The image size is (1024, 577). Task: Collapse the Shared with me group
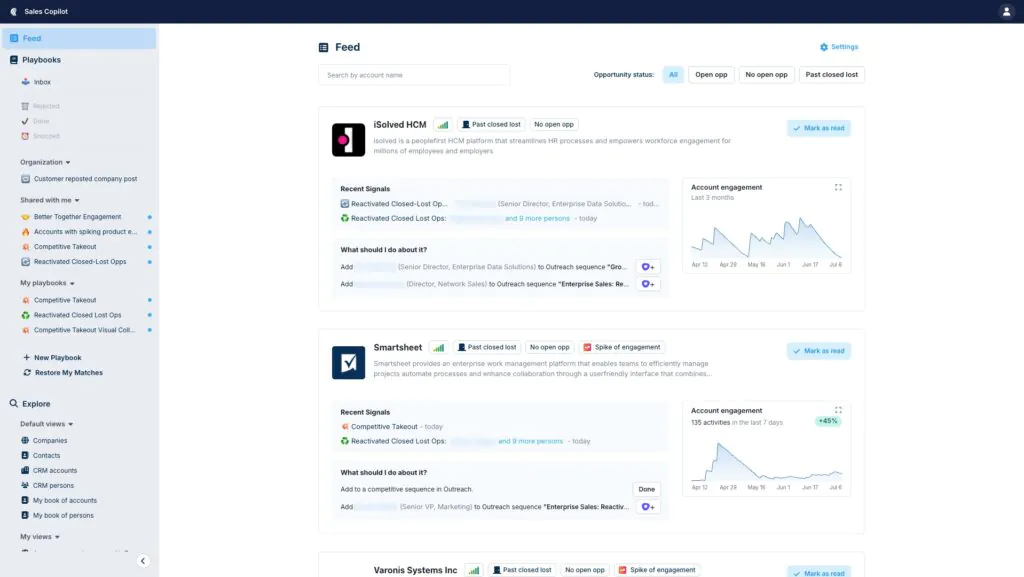pos(50,200)
